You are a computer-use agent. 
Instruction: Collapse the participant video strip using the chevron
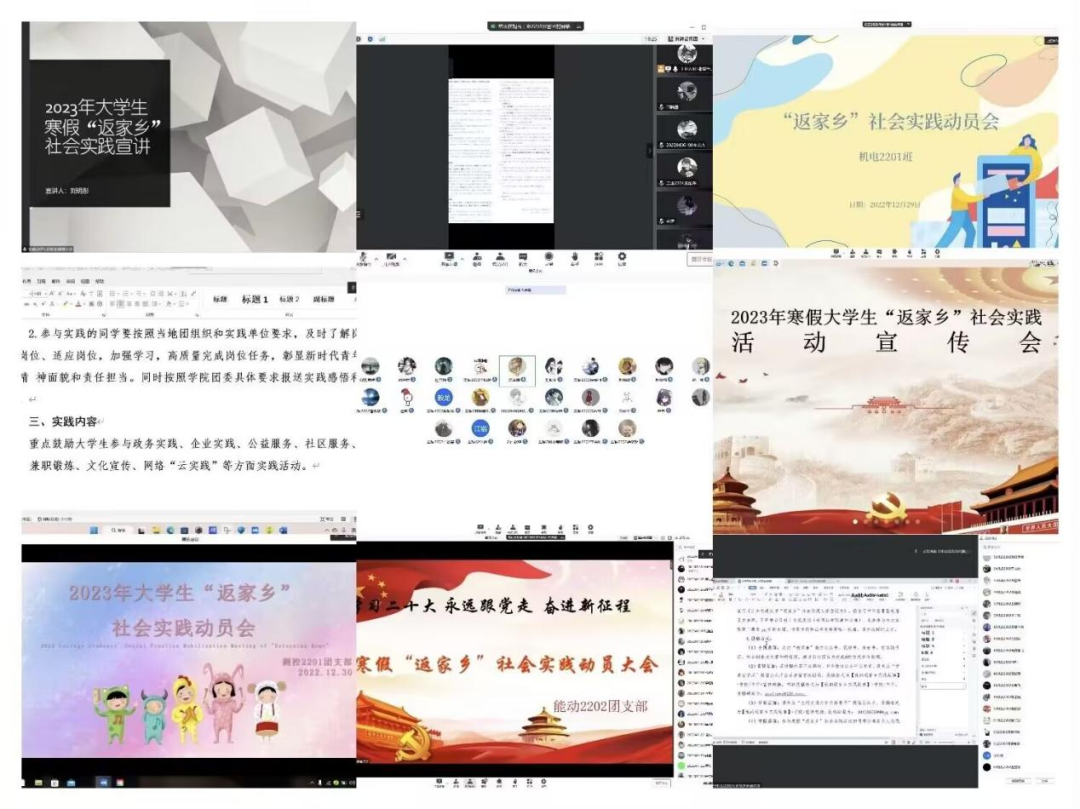click(651, 150)
